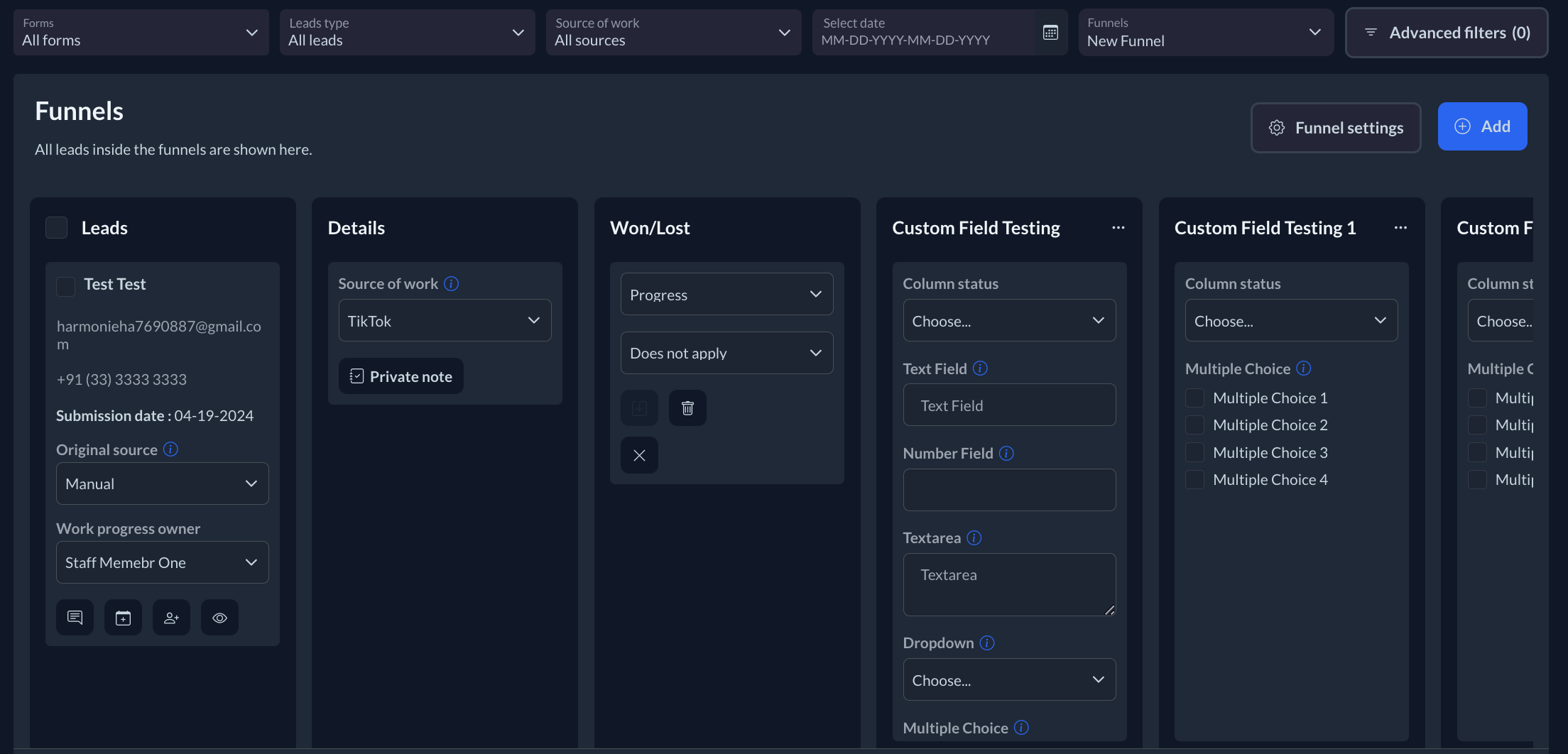Open calendar picker in Select date field
The width and height of the screenshot is (1568, 754).
tap(1050, 33)
